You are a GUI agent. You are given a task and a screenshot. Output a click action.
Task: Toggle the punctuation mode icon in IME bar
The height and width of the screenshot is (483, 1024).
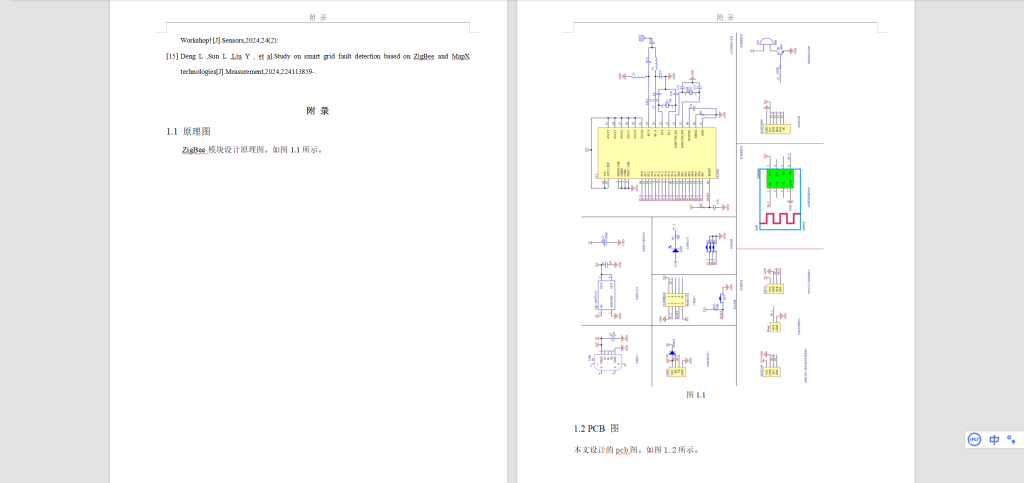point(1011,439)
